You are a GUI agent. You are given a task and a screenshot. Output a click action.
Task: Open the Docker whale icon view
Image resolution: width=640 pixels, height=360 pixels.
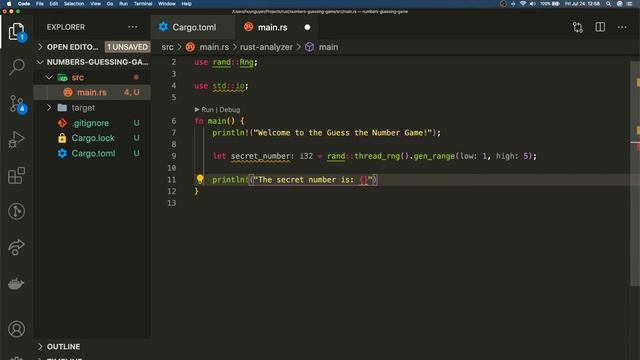tap(16, 283)
